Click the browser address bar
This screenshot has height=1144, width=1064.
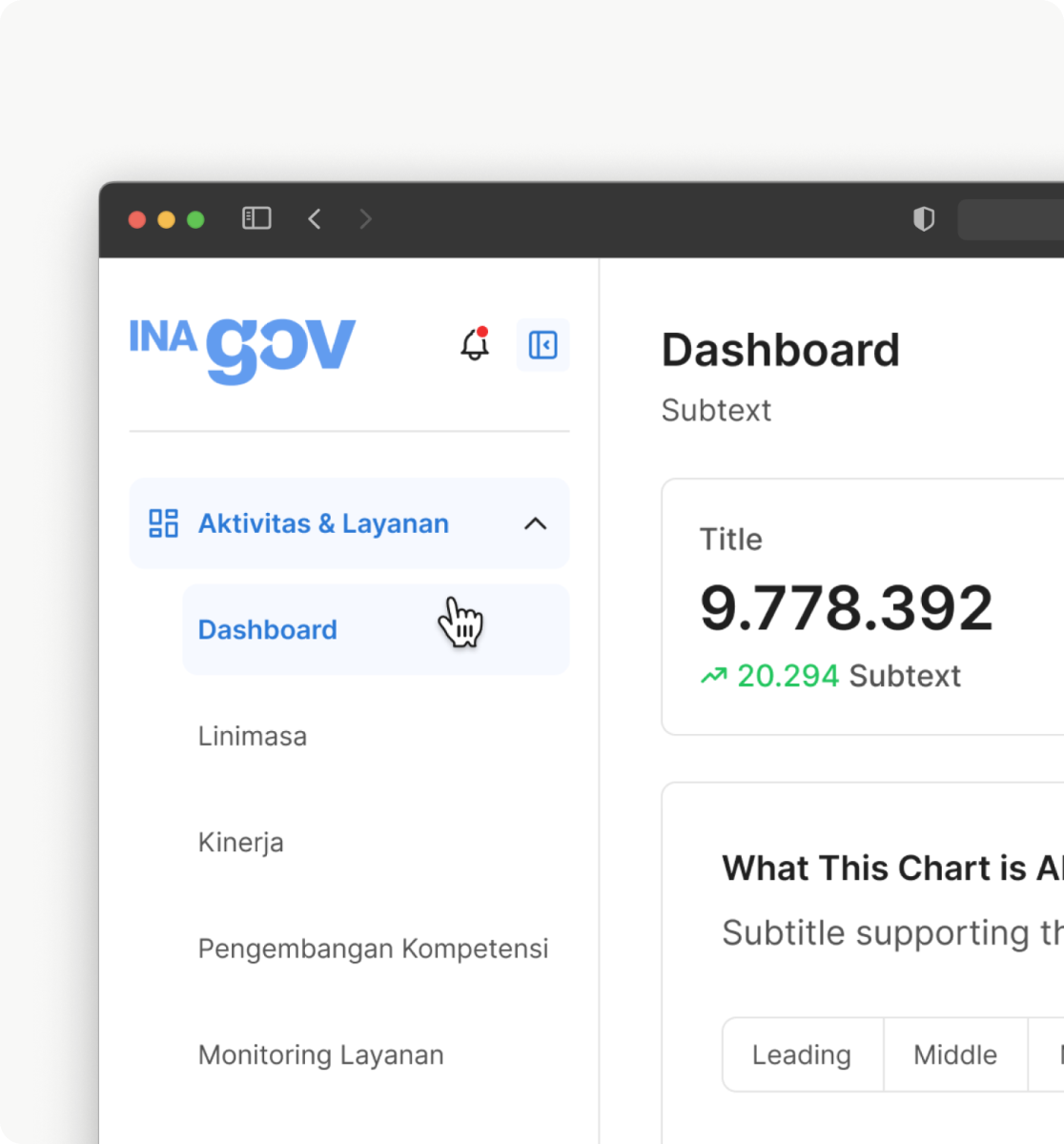pos(1011,219)
